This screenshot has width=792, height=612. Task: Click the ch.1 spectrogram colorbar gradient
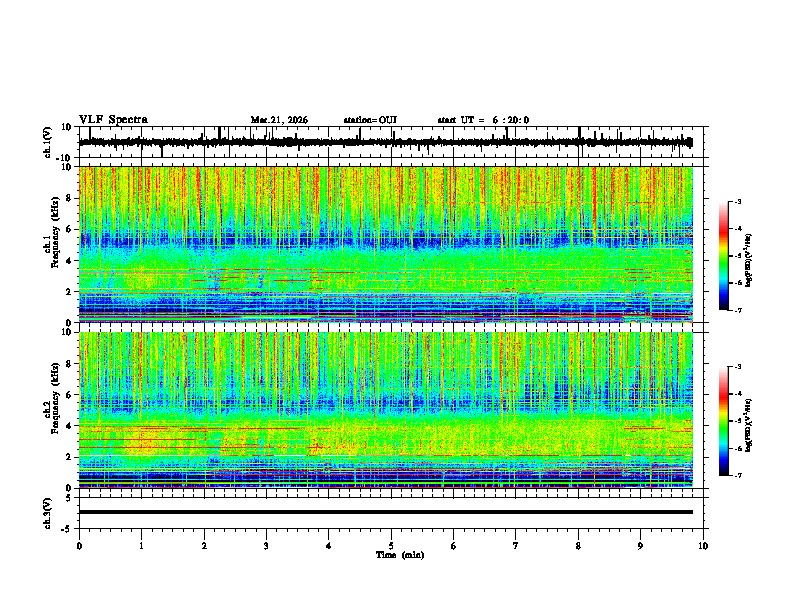coord(724,256)
